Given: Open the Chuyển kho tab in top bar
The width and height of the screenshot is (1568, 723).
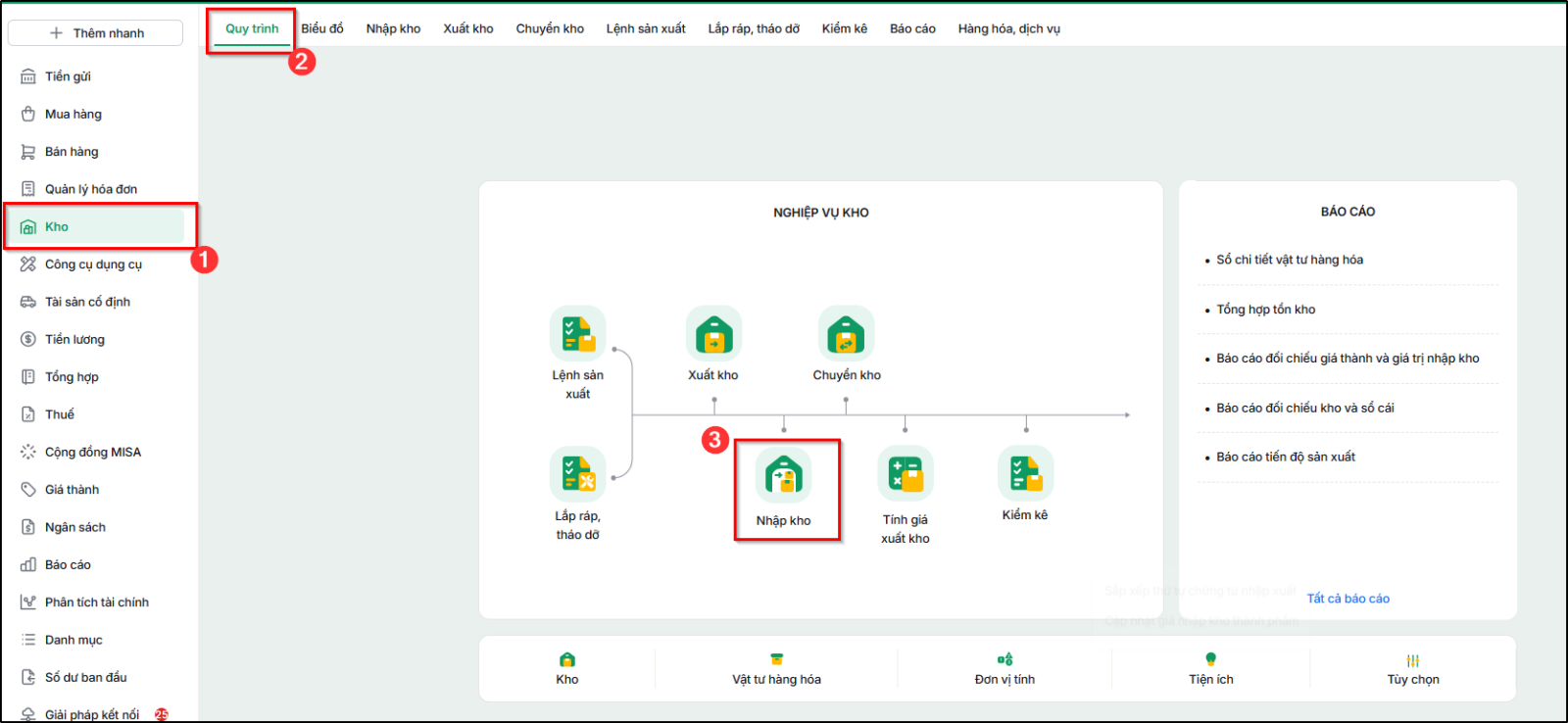Looking at the screenshot, I should 550,28.
